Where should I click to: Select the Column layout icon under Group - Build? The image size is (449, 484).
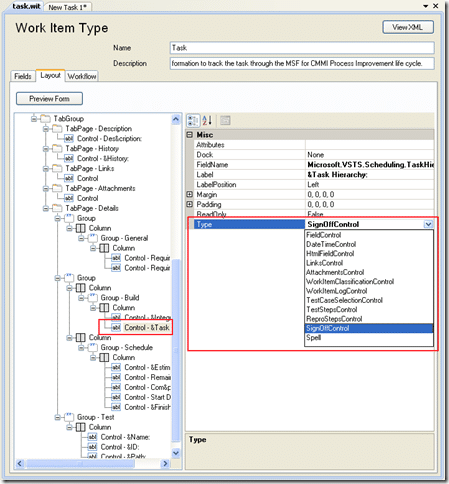pos(104,308)
